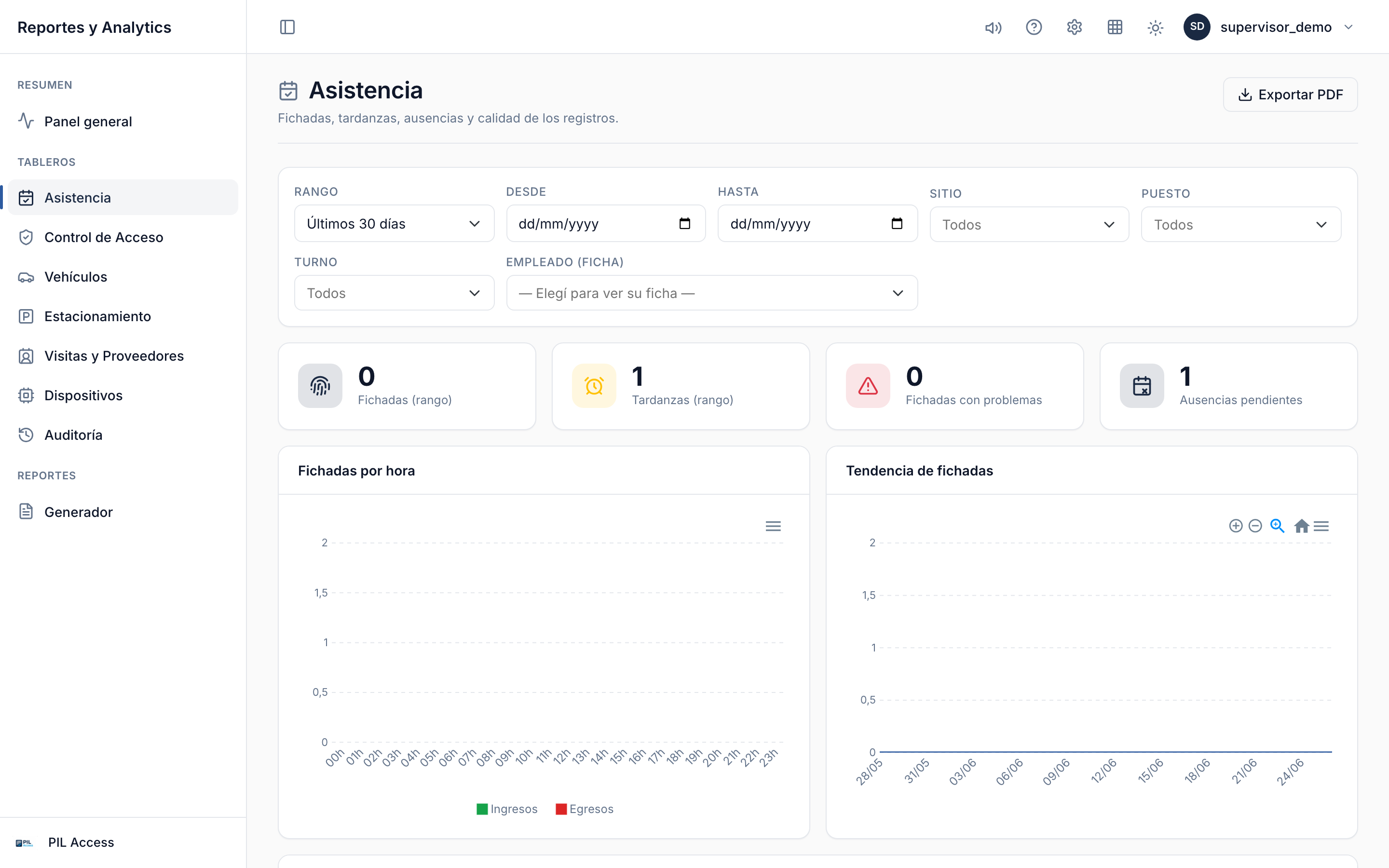Open the help question-mark icon
The width and height of the screenshot is (1389, 868).
tap(1034, 27)
